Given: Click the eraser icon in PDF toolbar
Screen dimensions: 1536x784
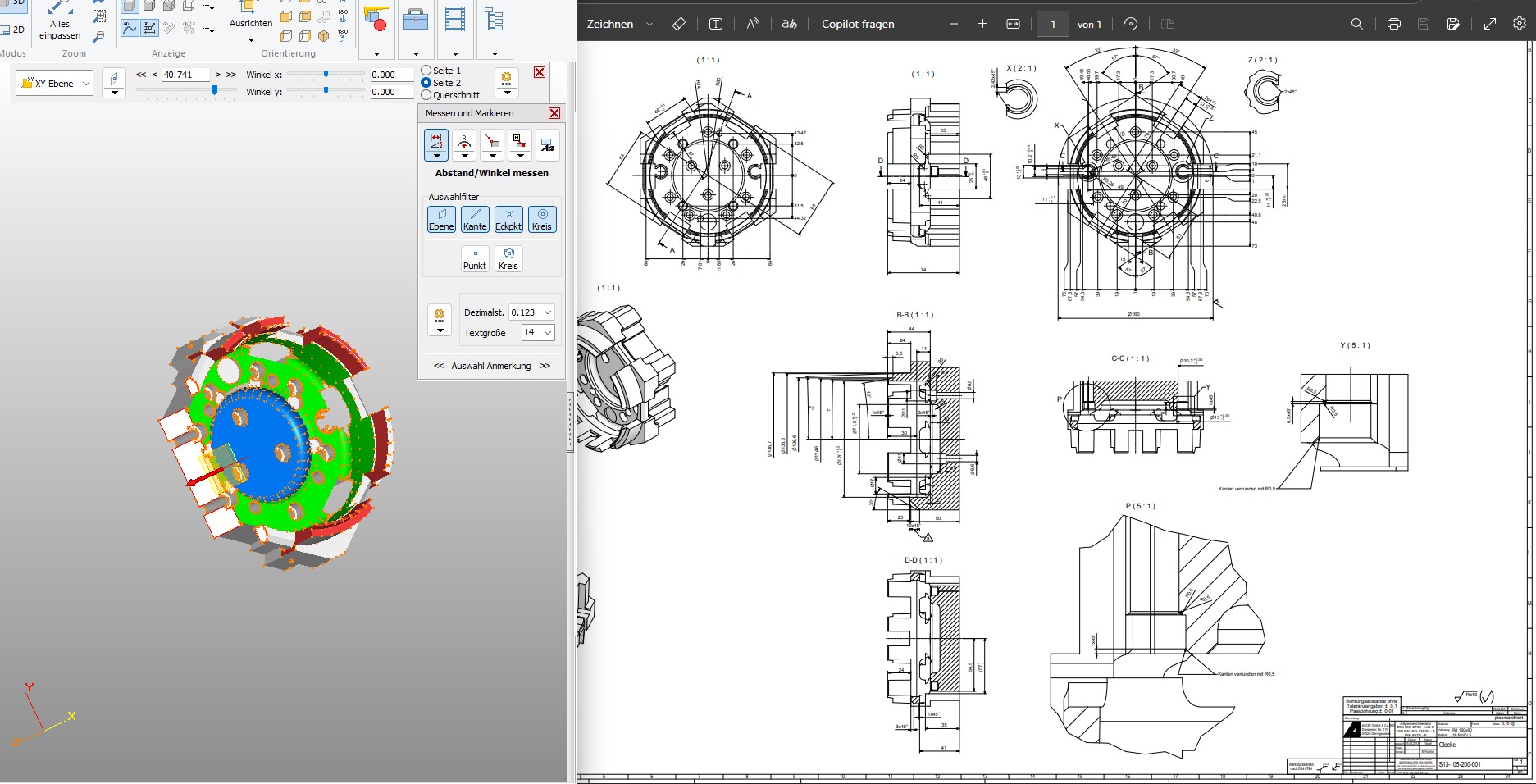Looking at the screenshot, I should (x=678, y=24).
